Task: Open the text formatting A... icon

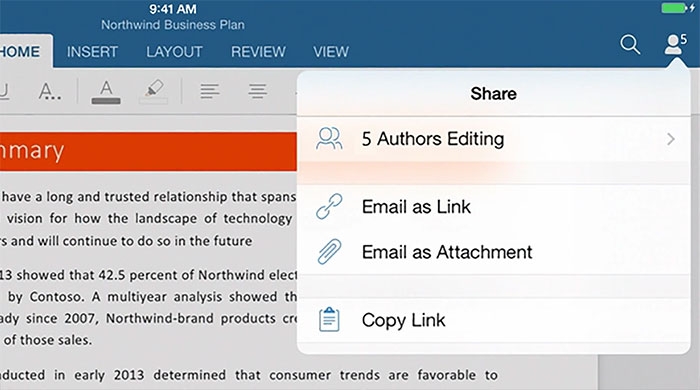Action: [50, 91]
